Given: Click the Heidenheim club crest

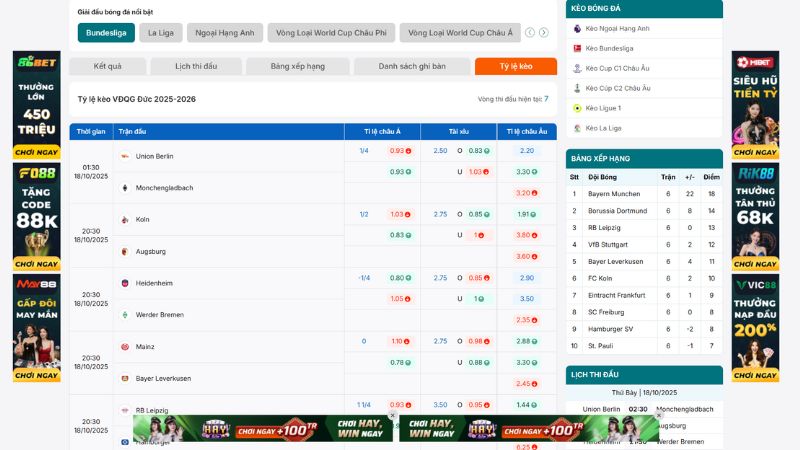Looking at the screenshot, I should (x=124, y=283).
